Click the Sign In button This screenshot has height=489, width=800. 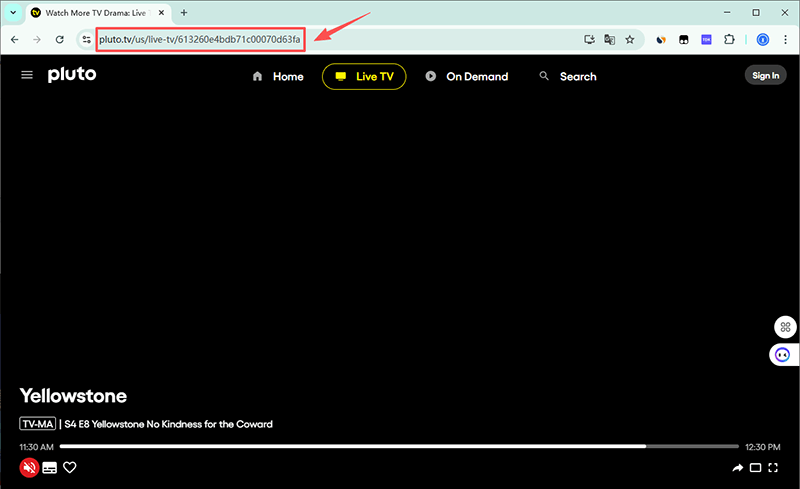[765, 76]
